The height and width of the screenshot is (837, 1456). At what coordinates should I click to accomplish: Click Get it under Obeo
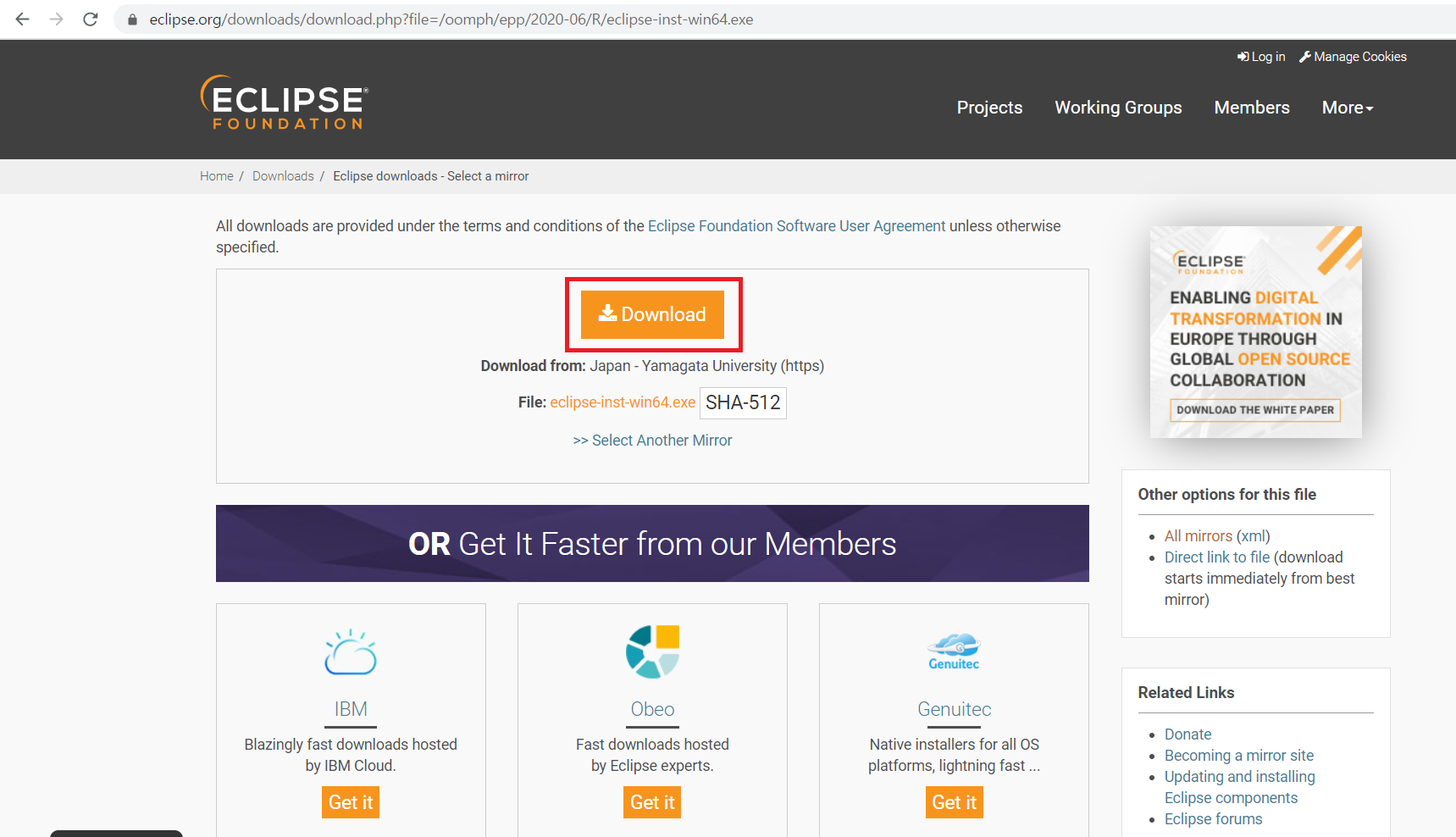652,802
